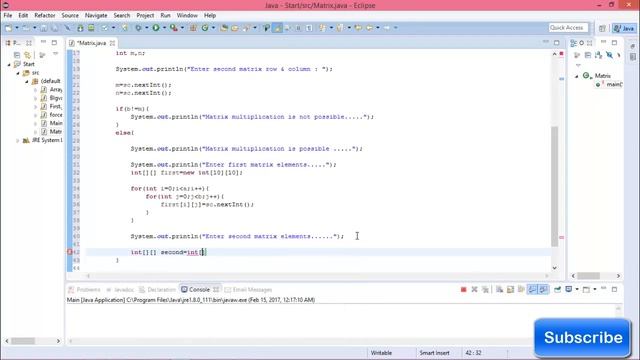The image size is (640, 360).
Task: Collapse the Start project node
Action: 9,64
